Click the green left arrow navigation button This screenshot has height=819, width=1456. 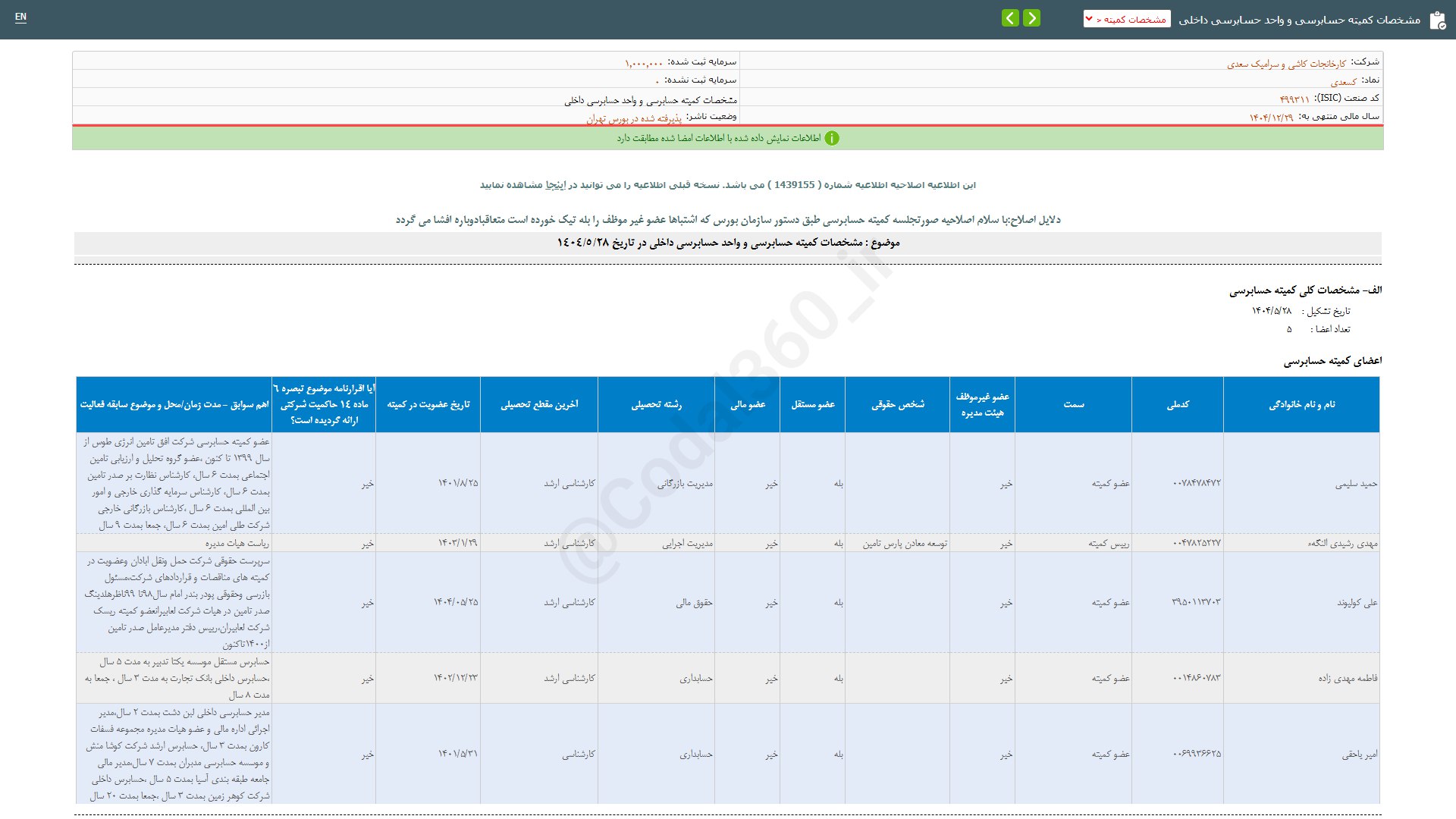pos(1010,18)
